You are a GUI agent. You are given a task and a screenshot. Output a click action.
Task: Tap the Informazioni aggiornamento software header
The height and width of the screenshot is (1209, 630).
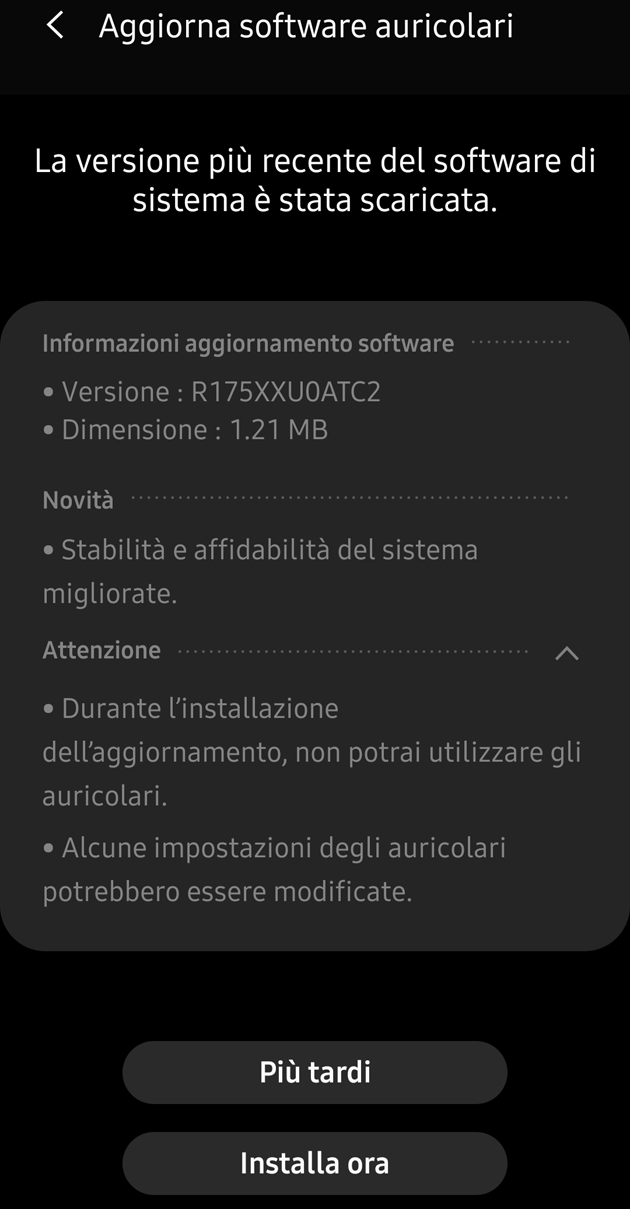pyautogui.click(x=248, y=344)
